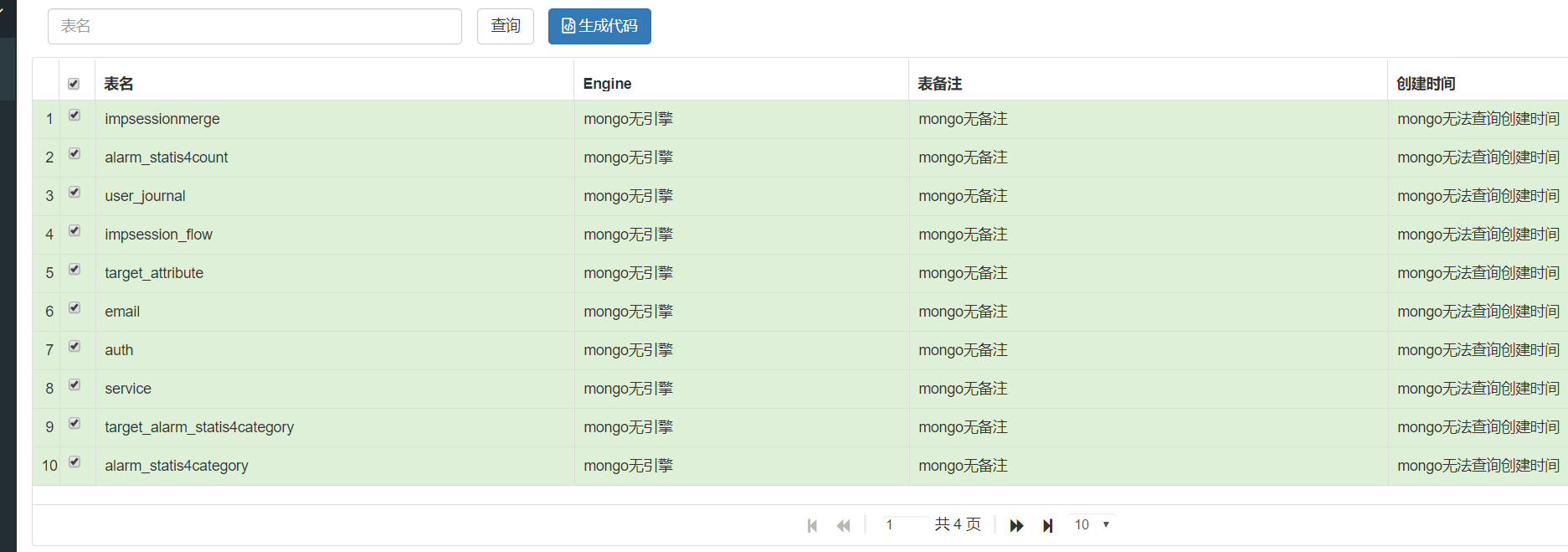
Task: Uncheck the user_journal row checkbox
Action: tap(75, 193)
